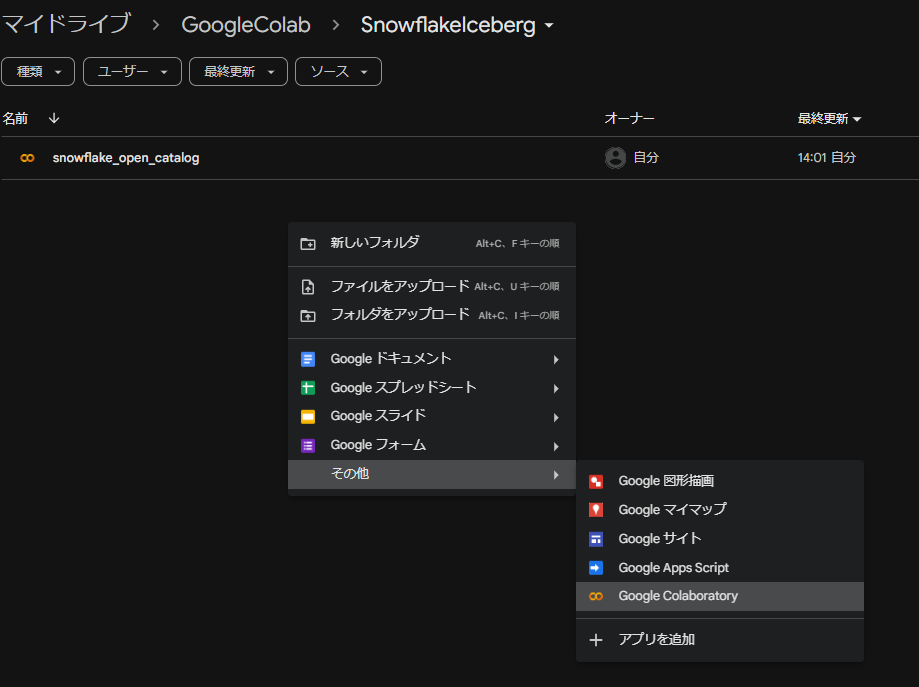Click the Google 図形描画 red icon

[595, 481]
